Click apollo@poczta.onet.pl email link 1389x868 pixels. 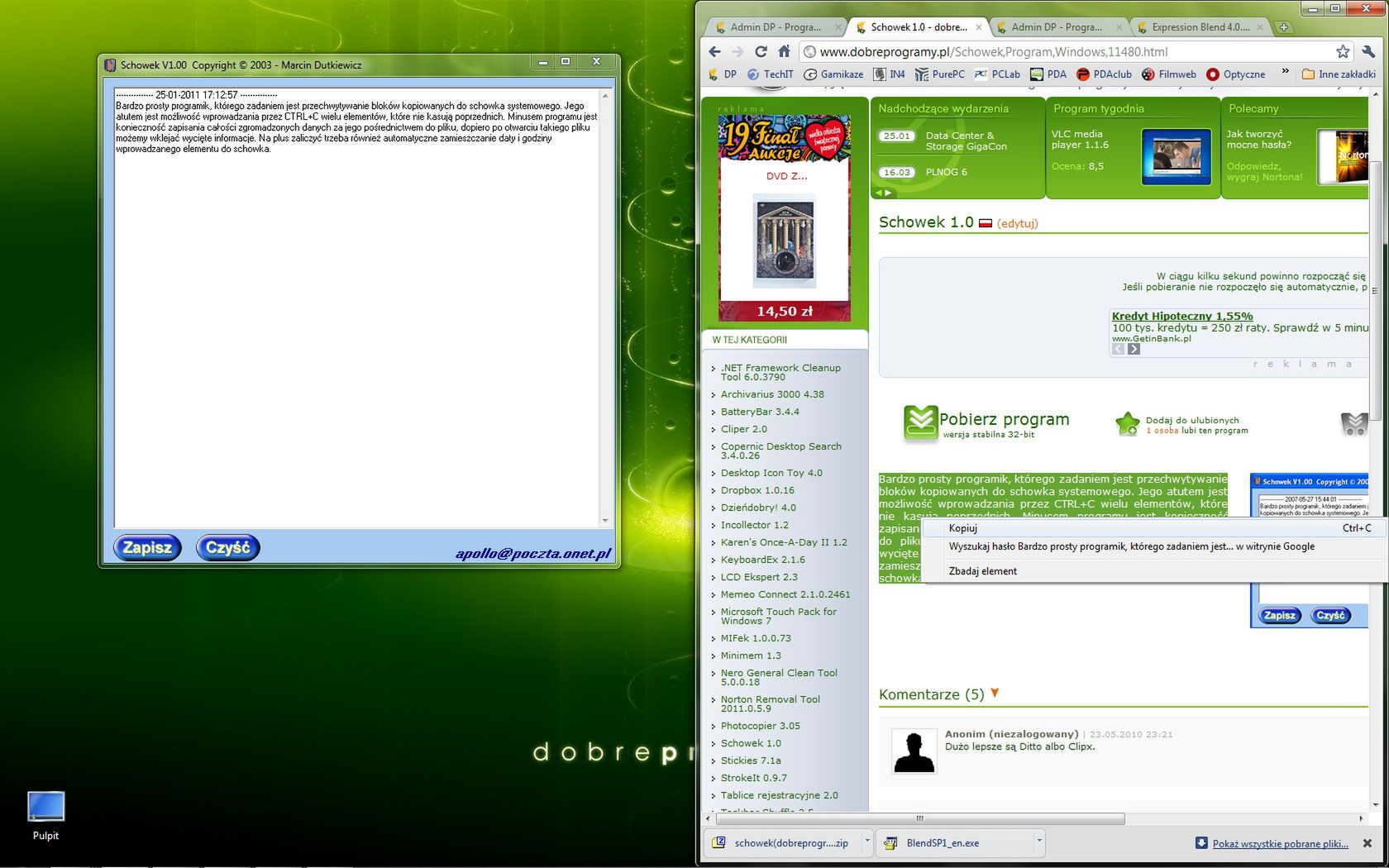(x=533, y=553)
